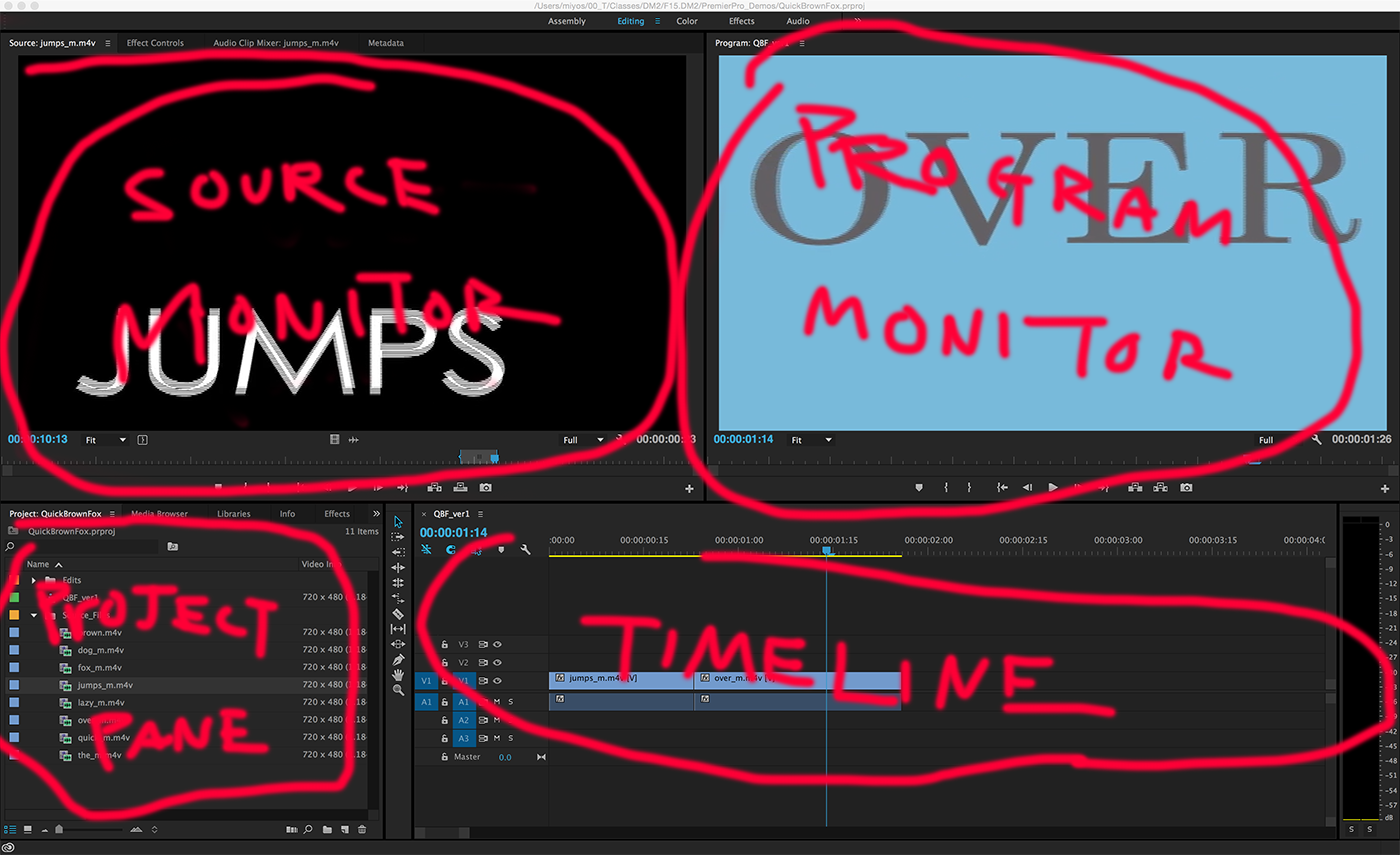Image resolution: width=1400 pixels, height=855 pixels.
Task: Expand the Edits bin folder
Action: (x=34, y=580)
